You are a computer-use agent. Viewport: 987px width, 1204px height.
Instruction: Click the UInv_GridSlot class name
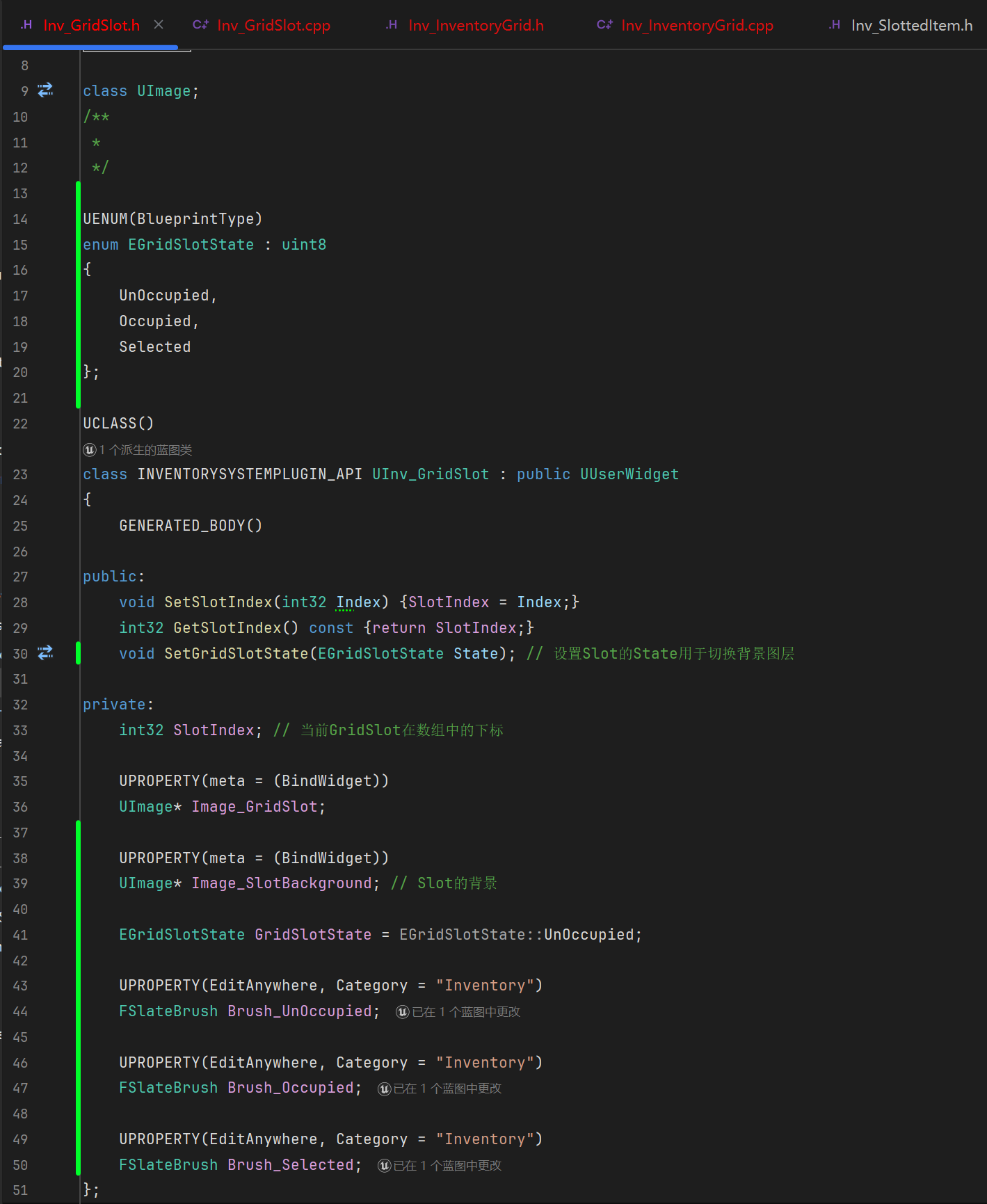pyautogui.click(x=431, y=474)
